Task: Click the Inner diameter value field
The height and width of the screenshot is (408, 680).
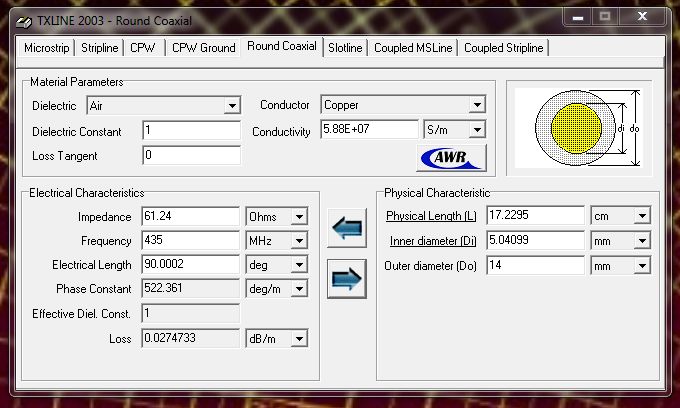Action: (535, 240)
